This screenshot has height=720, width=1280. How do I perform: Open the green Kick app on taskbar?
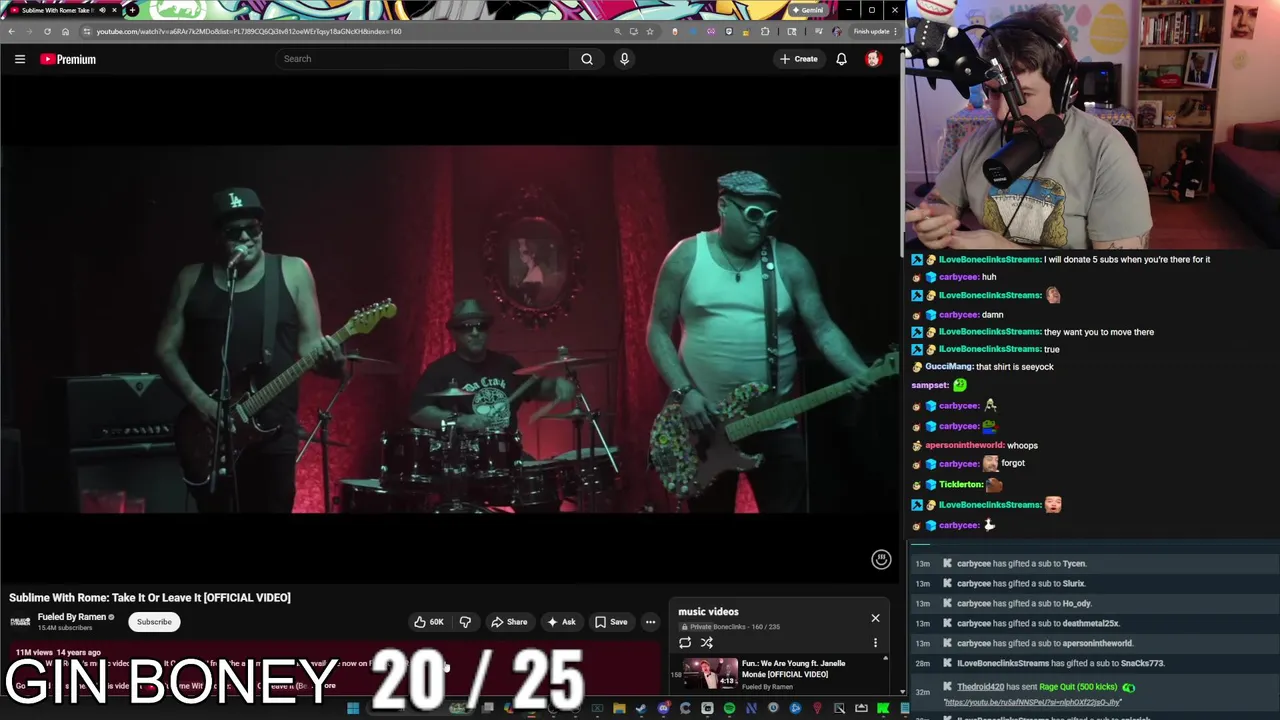click(883, 709)
